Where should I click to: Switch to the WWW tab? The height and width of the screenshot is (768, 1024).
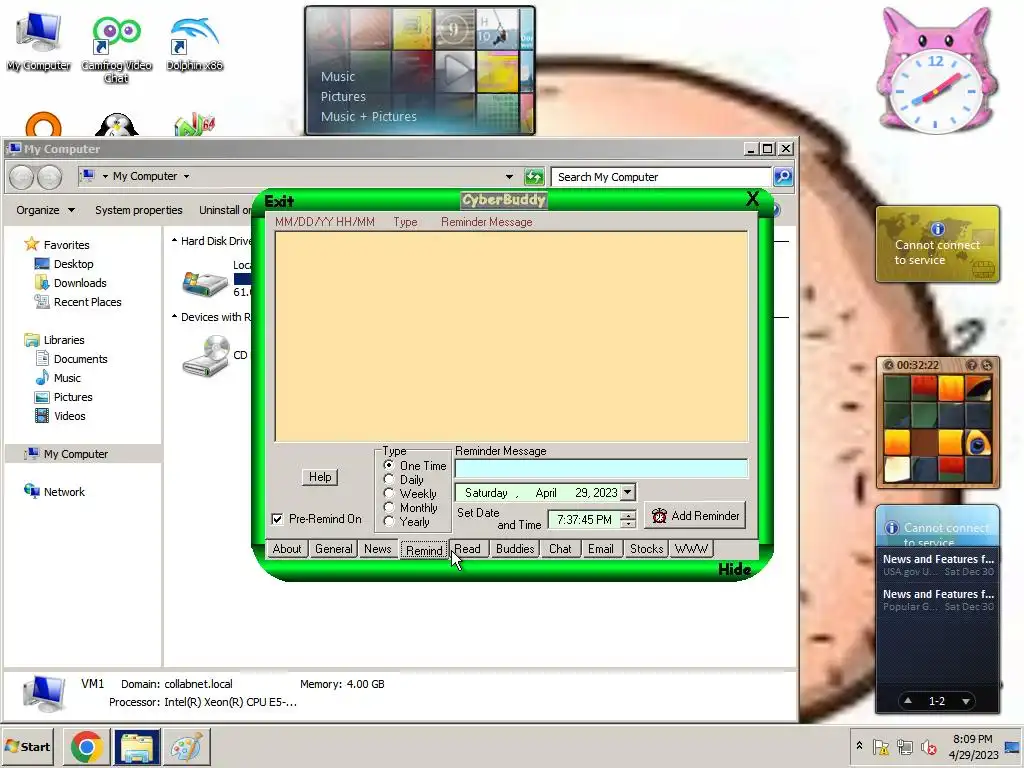(691, 549)
